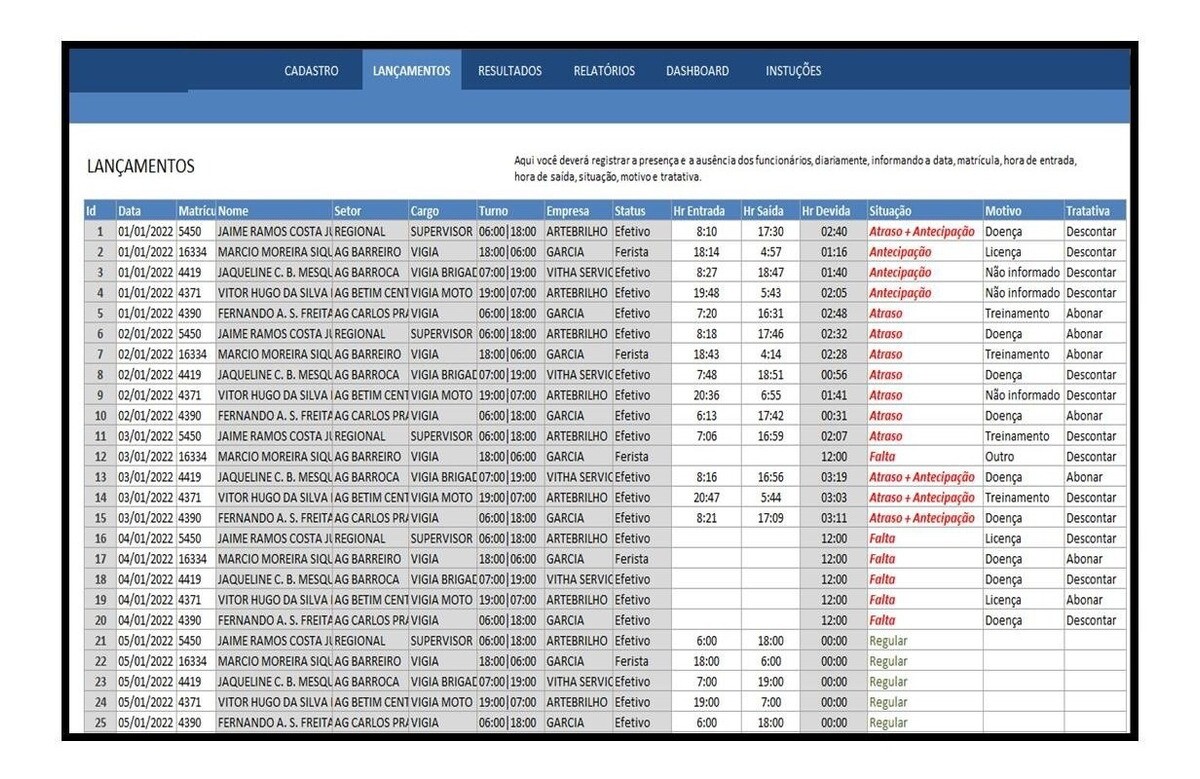Select the empty Motivo cell in row 25

point(1021,723)
